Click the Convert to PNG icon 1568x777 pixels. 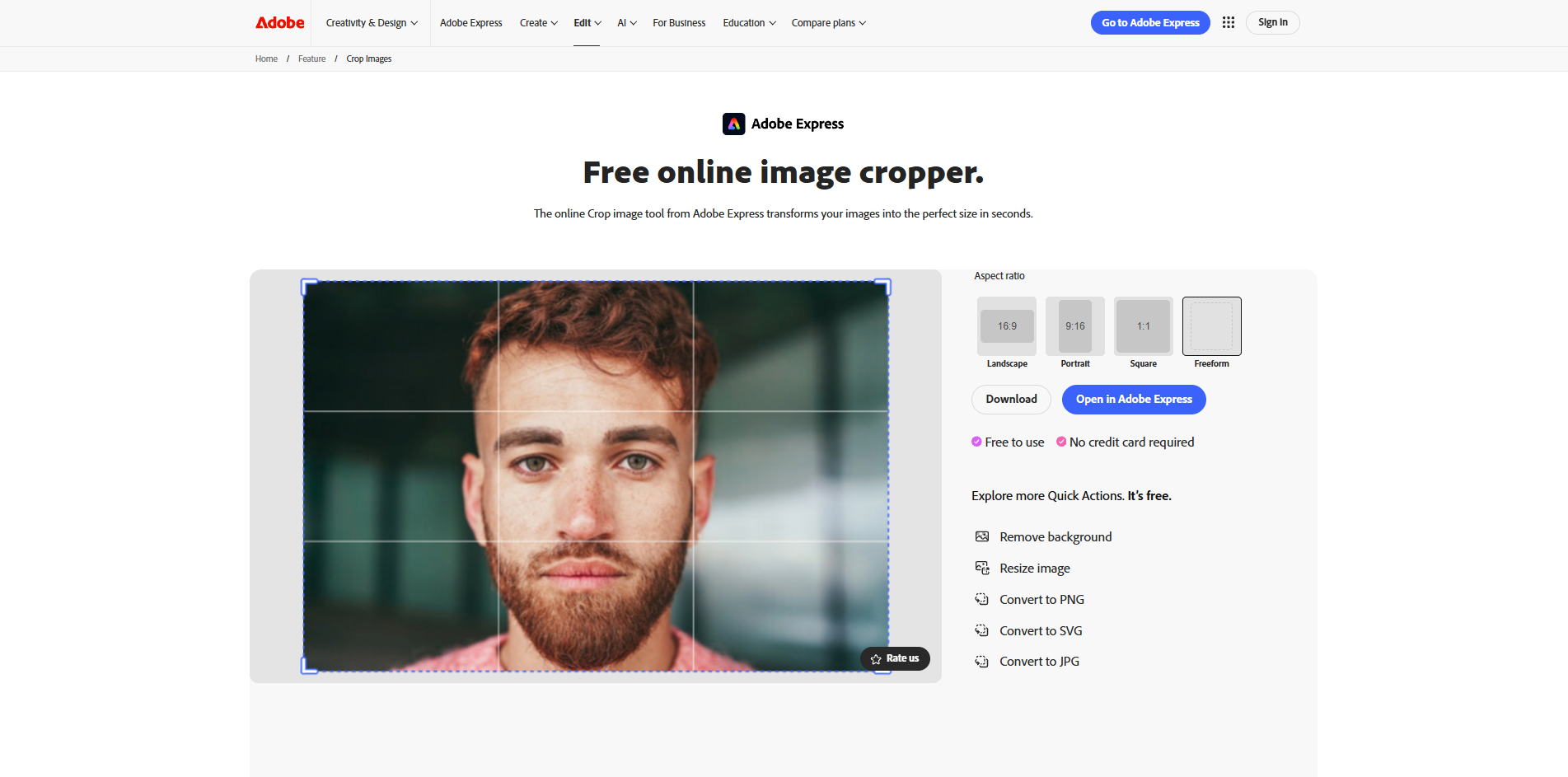(981, 599)
